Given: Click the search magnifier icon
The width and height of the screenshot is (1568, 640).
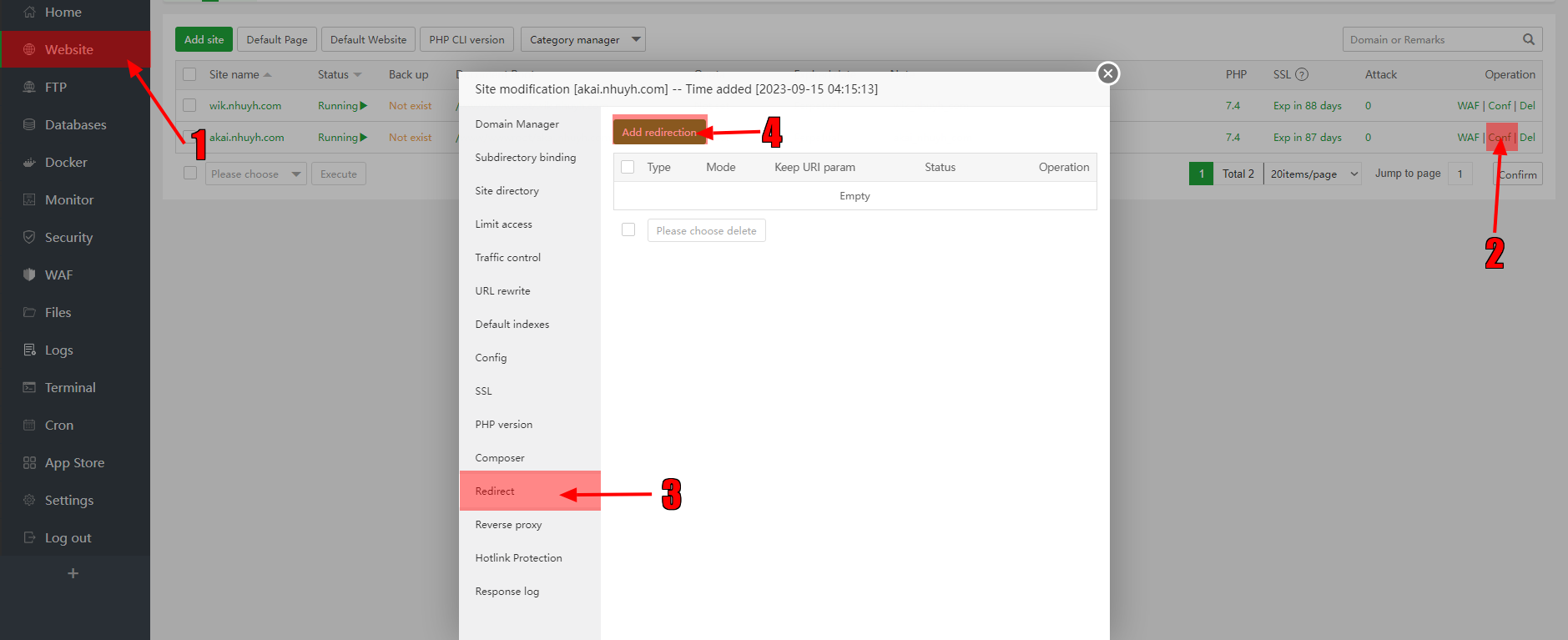Looking at the screenshot, I should [1528, 39].
